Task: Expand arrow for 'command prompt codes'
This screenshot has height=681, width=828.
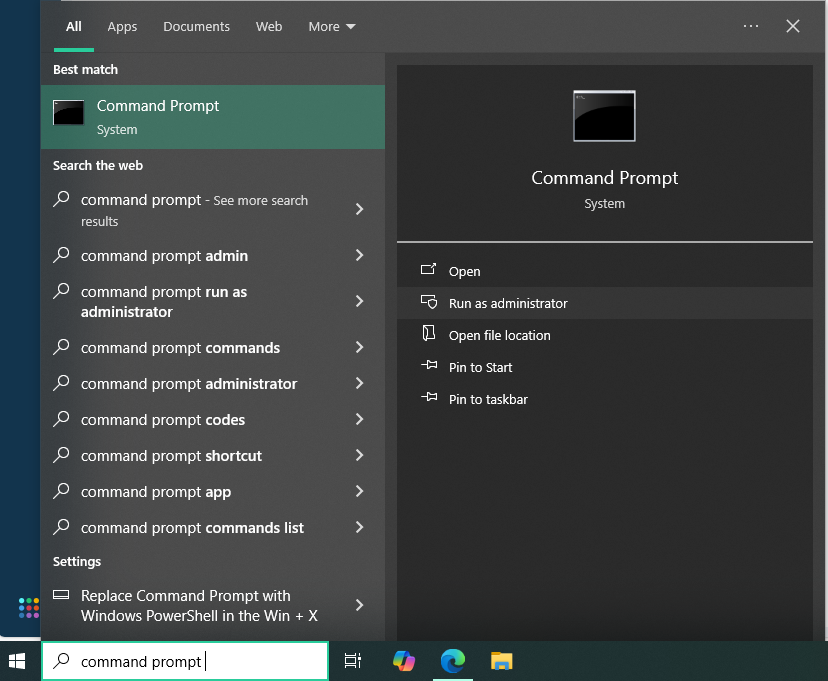Action: tap(359, 419)
